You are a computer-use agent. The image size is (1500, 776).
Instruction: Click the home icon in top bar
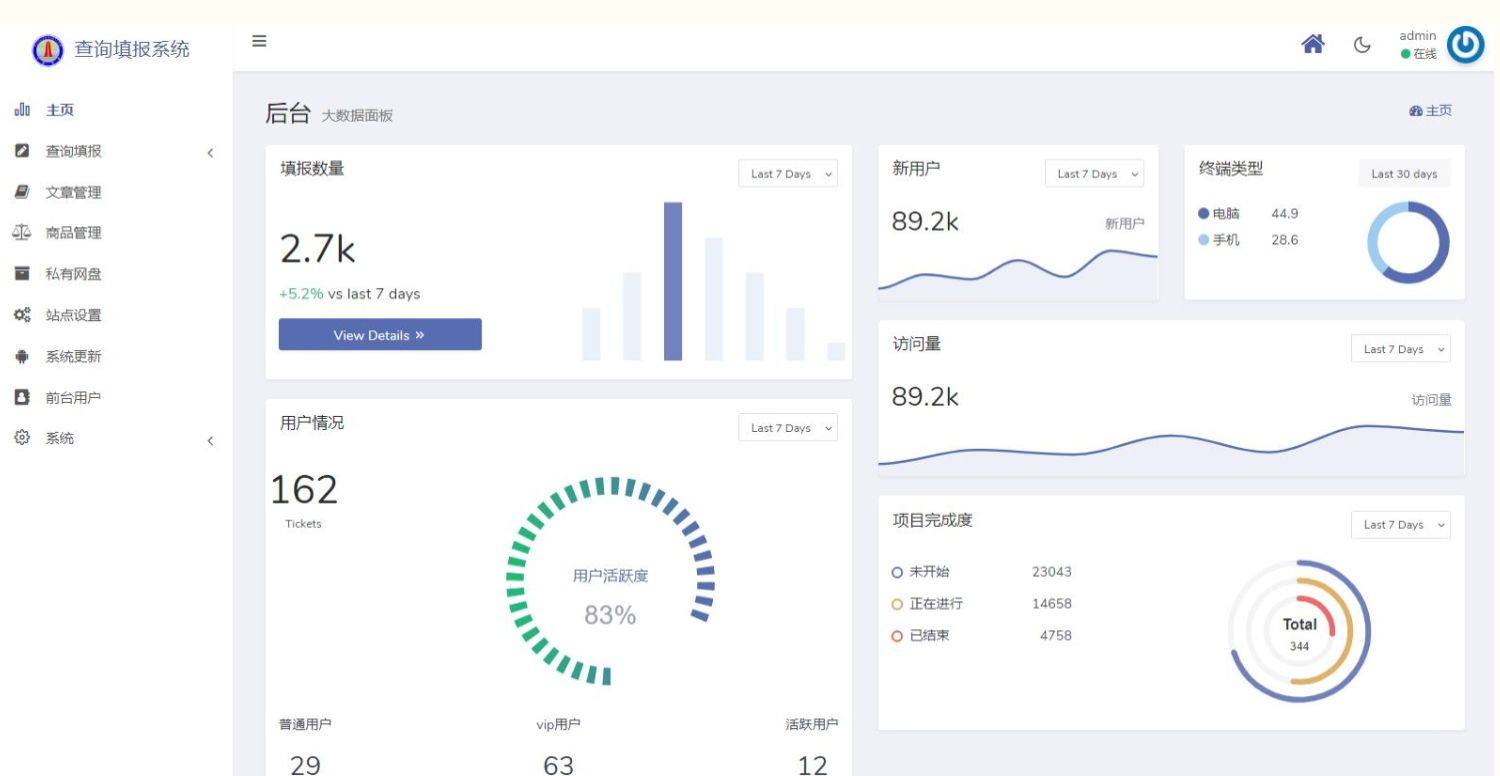click(x=1312, y=44)
